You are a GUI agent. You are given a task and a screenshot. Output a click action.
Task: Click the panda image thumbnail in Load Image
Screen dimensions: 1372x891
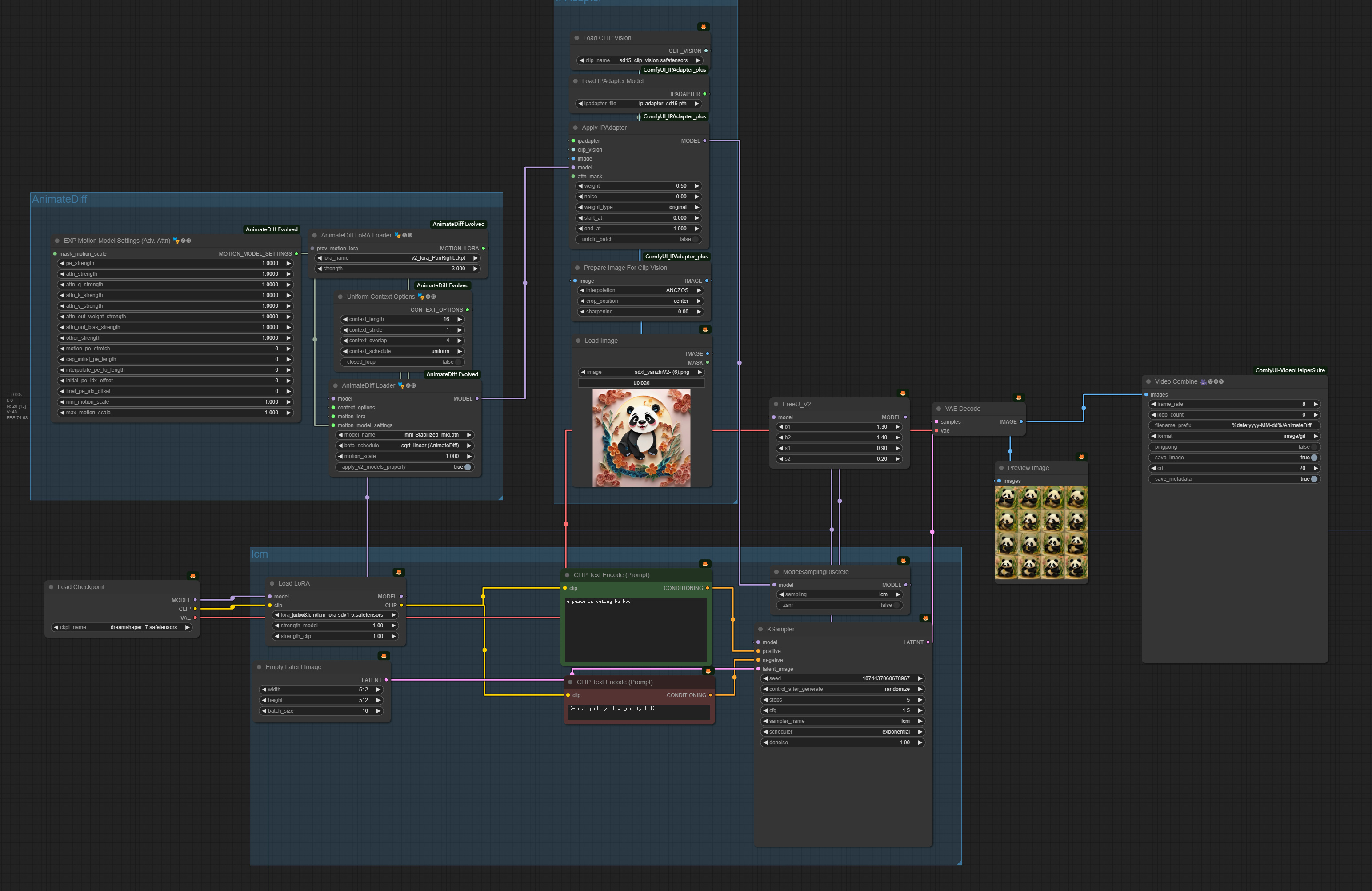[x=641, y=437]
